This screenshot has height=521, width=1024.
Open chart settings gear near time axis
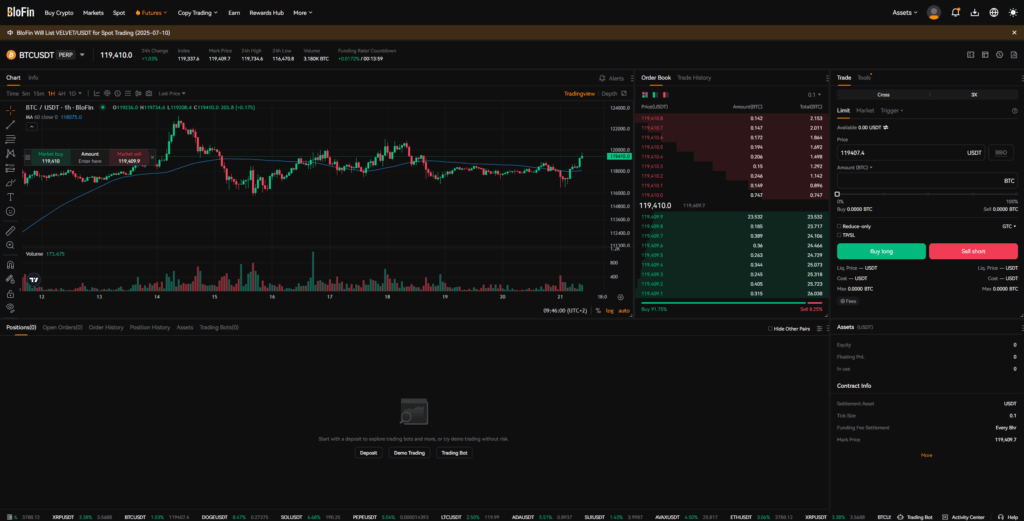tap(620, 297)
